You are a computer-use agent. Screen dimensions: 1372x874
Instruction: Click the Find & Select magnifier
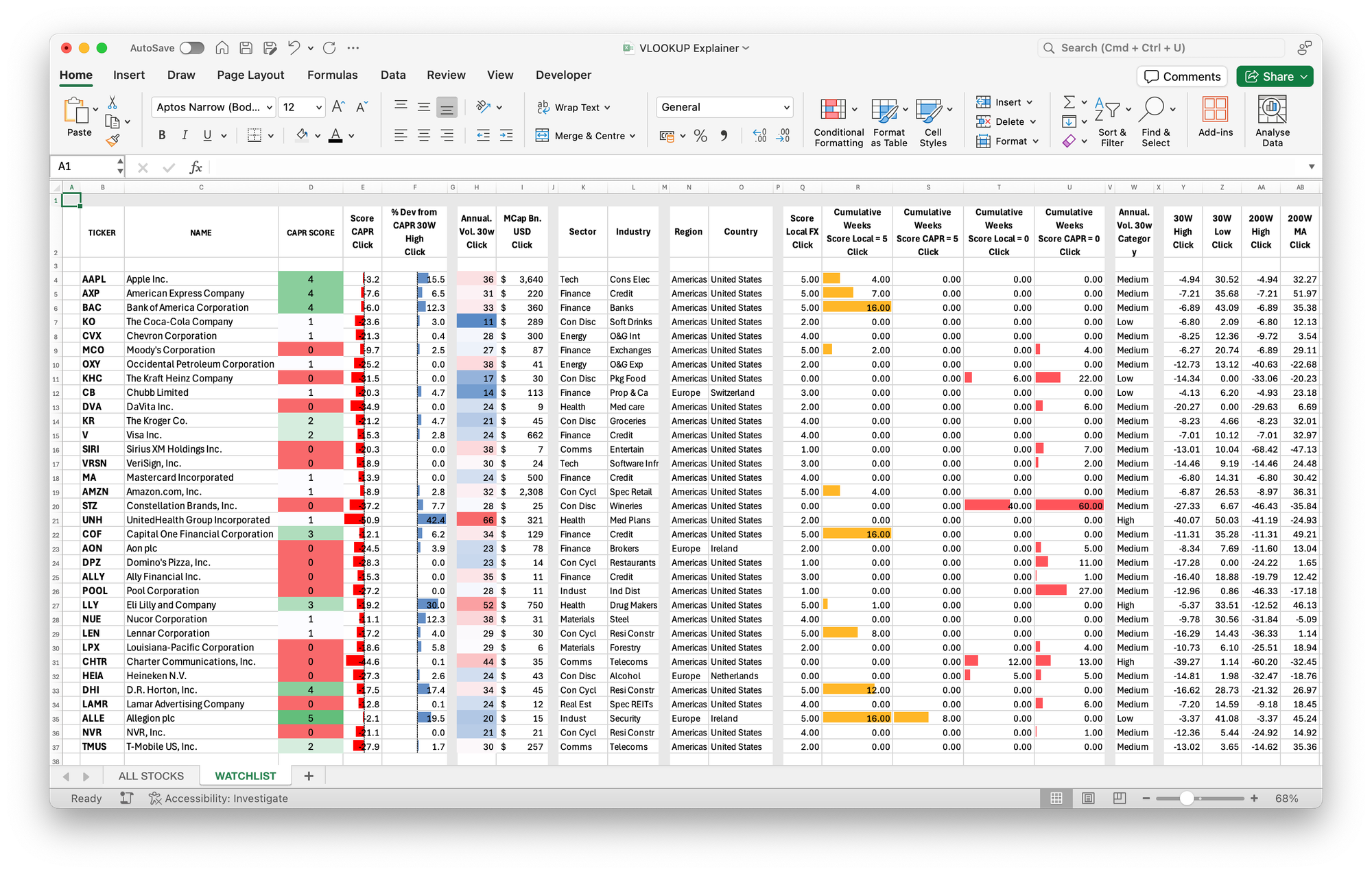point(1153,109)
